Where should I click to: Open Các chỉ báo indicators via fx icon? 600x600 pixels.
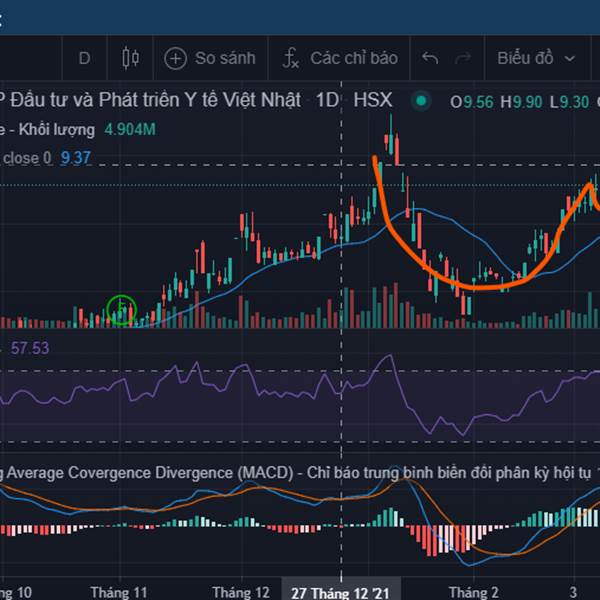pos(291,58)
